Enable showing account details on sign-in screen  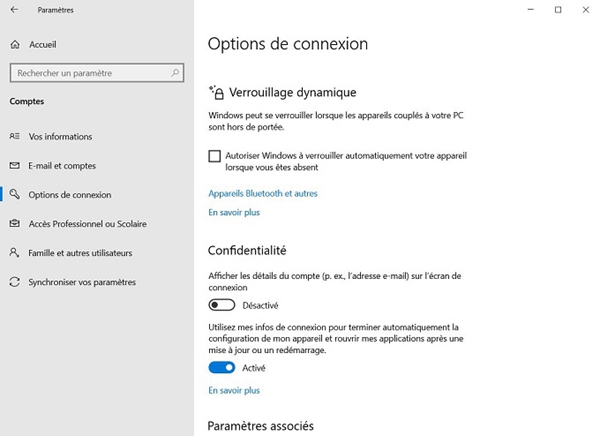click(x=222, y=305)
